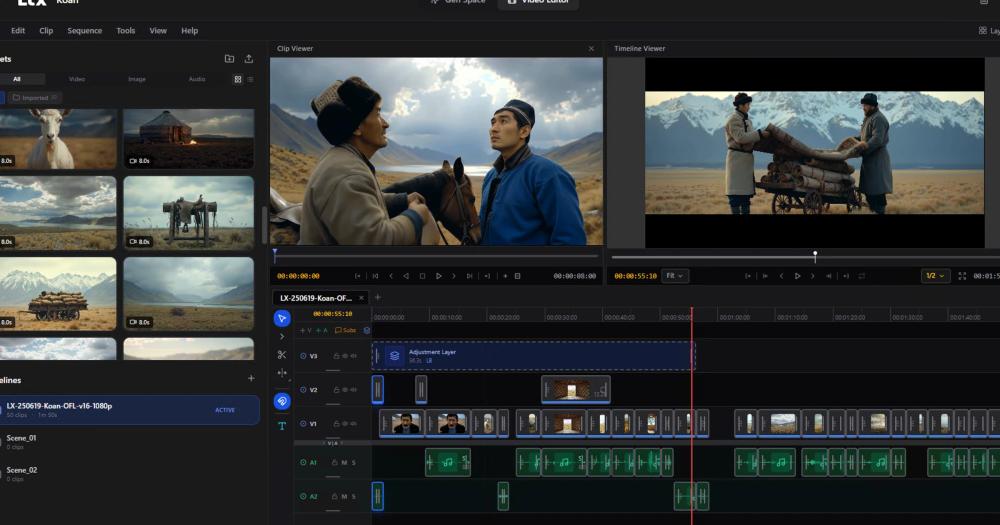Add a new sequence tab with plus
Image resolution: width=1000 pixels, height=525 pixels.
pos(378,297)
